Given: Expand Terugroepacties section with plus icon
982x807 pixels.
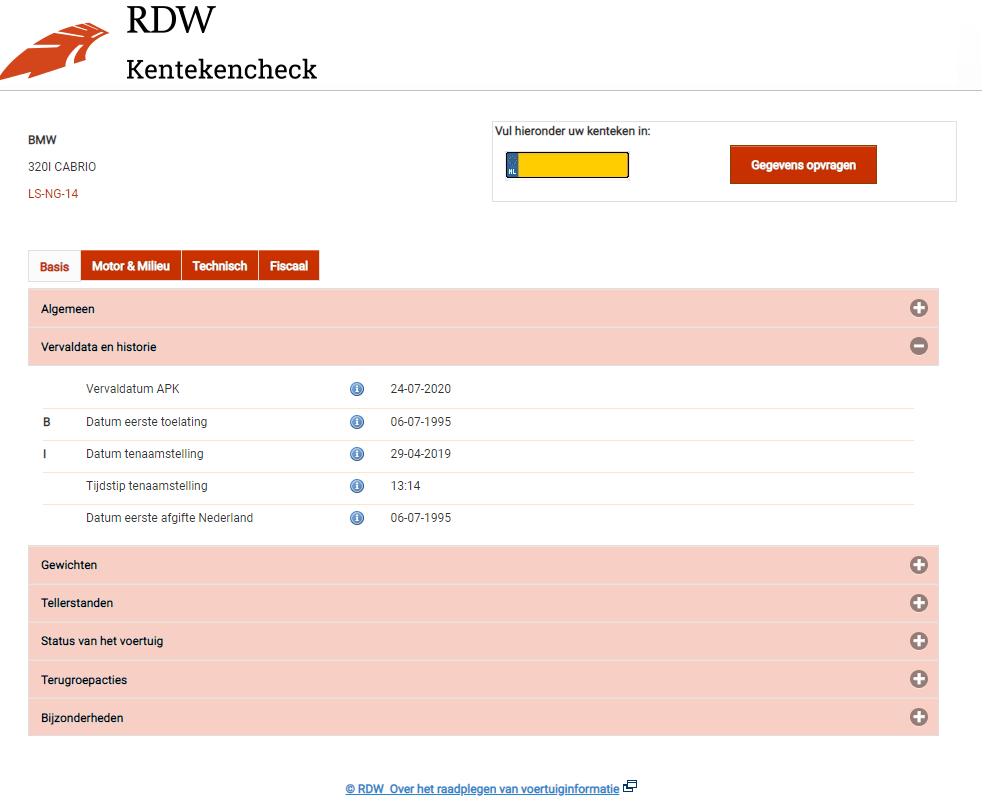Looking at the screenshot, I should 919,679.
